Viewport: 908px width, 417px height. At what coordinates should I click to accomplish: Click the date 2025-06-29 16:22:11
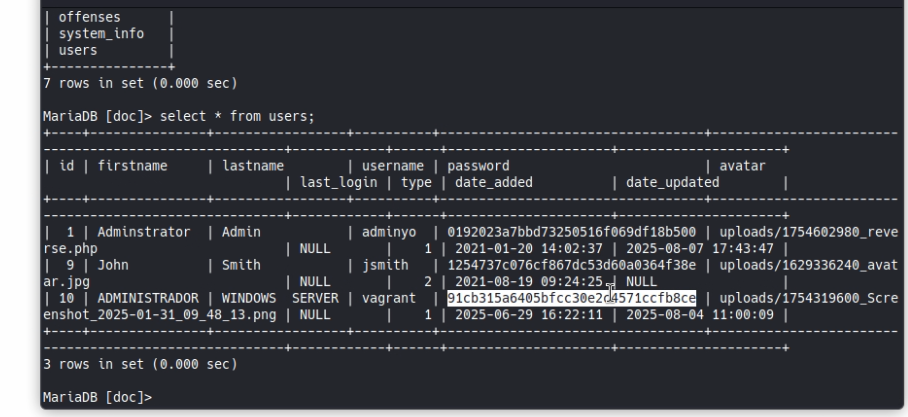pyautogui.click(x=528, y=315)
